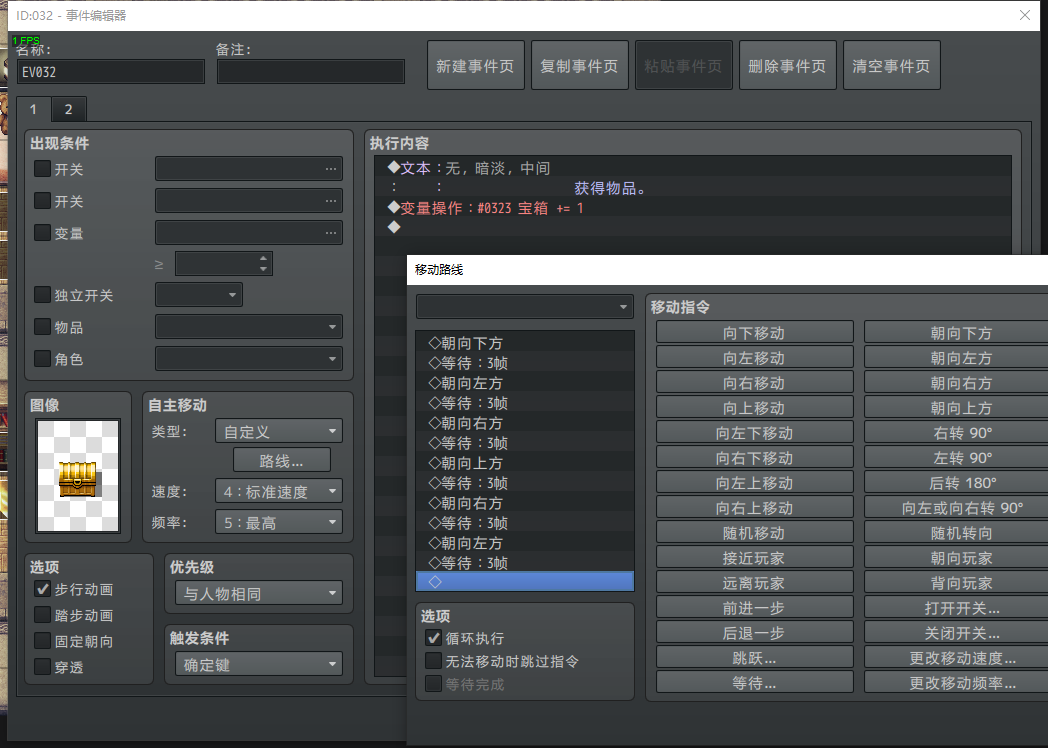Open the 频率 最高 dropdown
The width and height of the screenshot is (1048, 748).
pyautogui.click(x=279, y=522)
